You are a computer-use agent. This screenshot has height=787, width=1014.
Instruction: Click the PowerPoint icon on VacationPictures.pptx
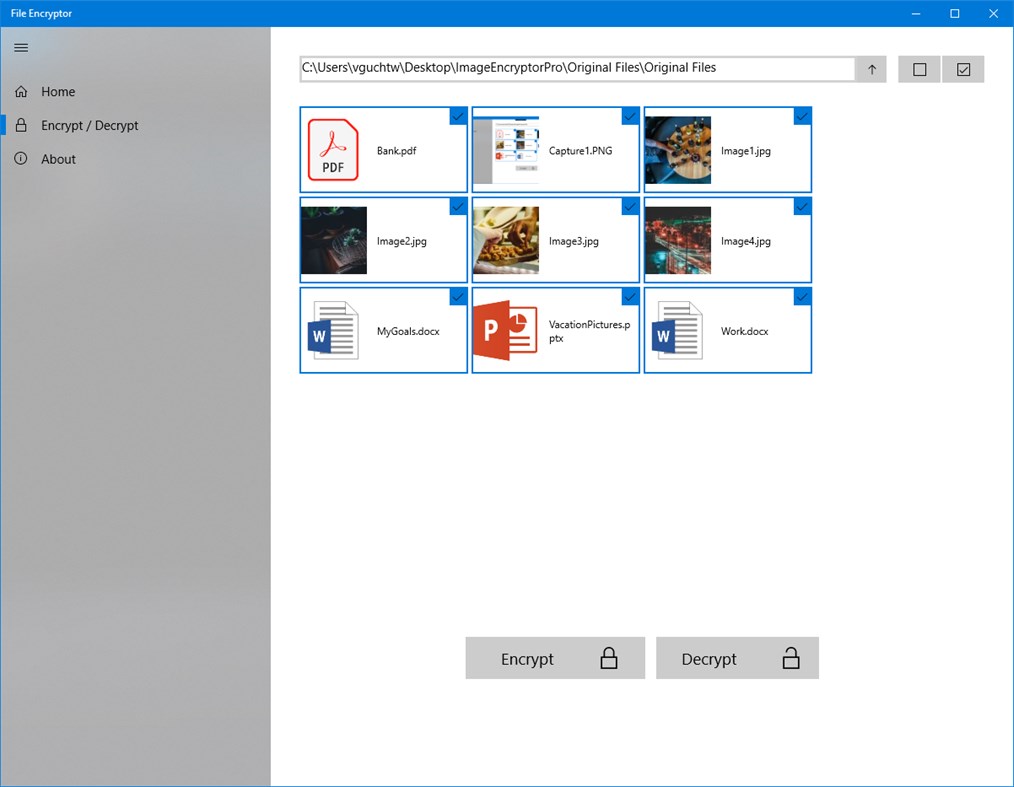(x=505, y=330)
